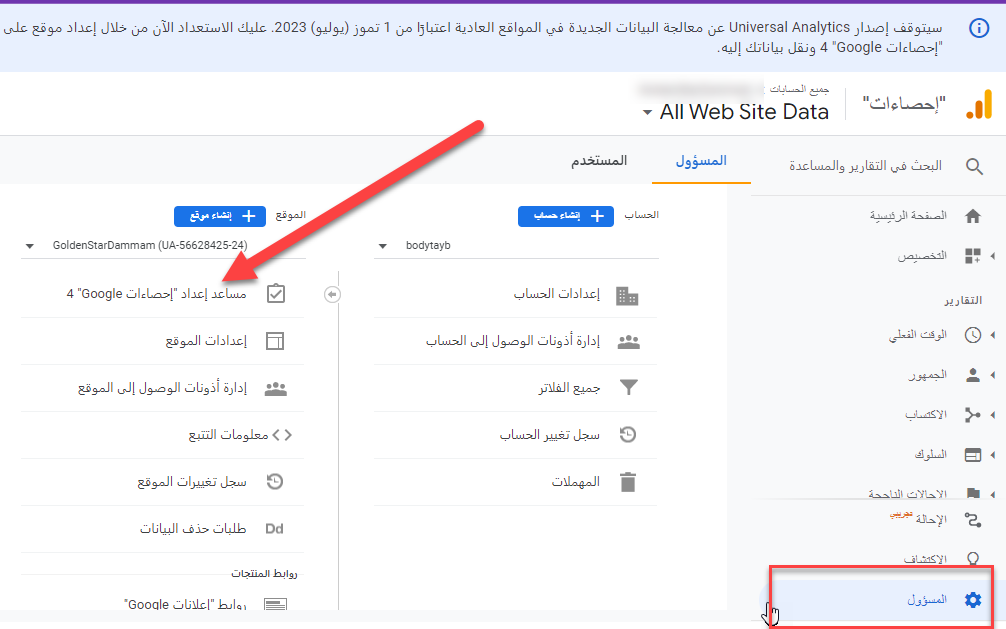Open جميع الفلاتر link
This screenshot has width=1006, height=629.
(x=569, y=388)
